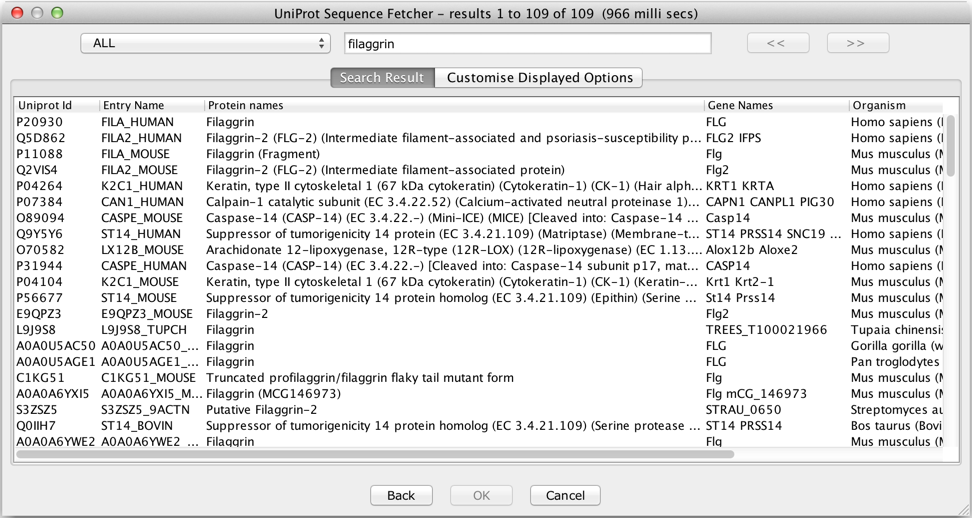
Task: Select the L9J9S8_TUPCH entry
Action: [144, 330]
